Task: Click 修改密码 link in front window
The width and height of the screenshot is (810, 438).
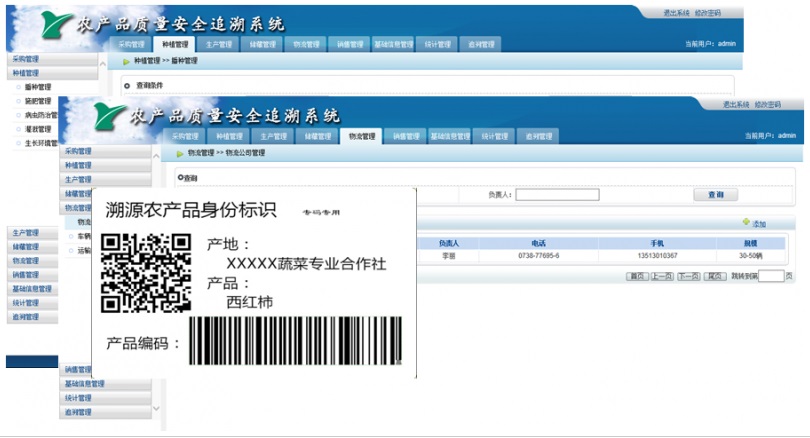Action: 768,104
